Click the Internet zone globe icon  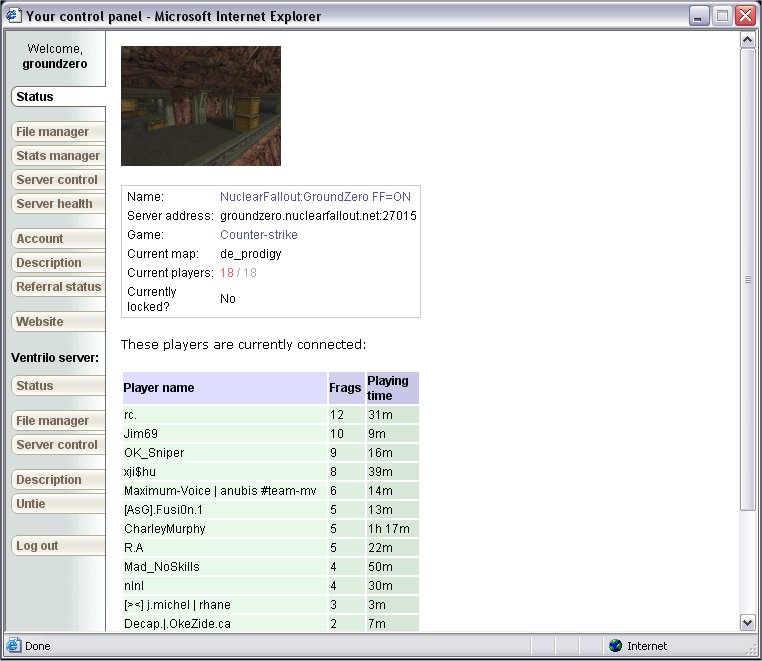[615, 645]
